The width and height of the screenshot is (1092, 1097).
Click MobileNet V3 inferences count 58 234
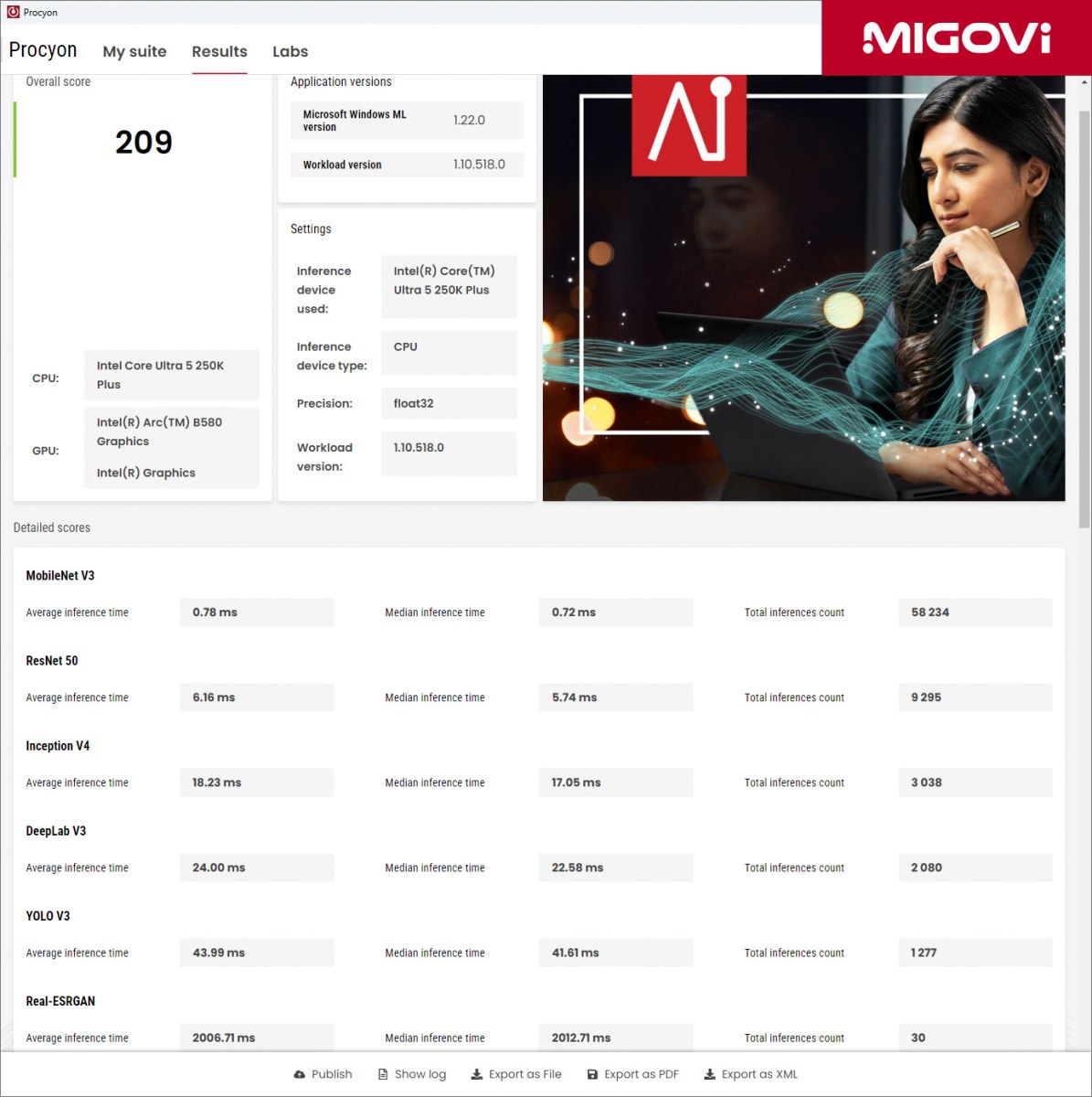(x=976, y=612)
